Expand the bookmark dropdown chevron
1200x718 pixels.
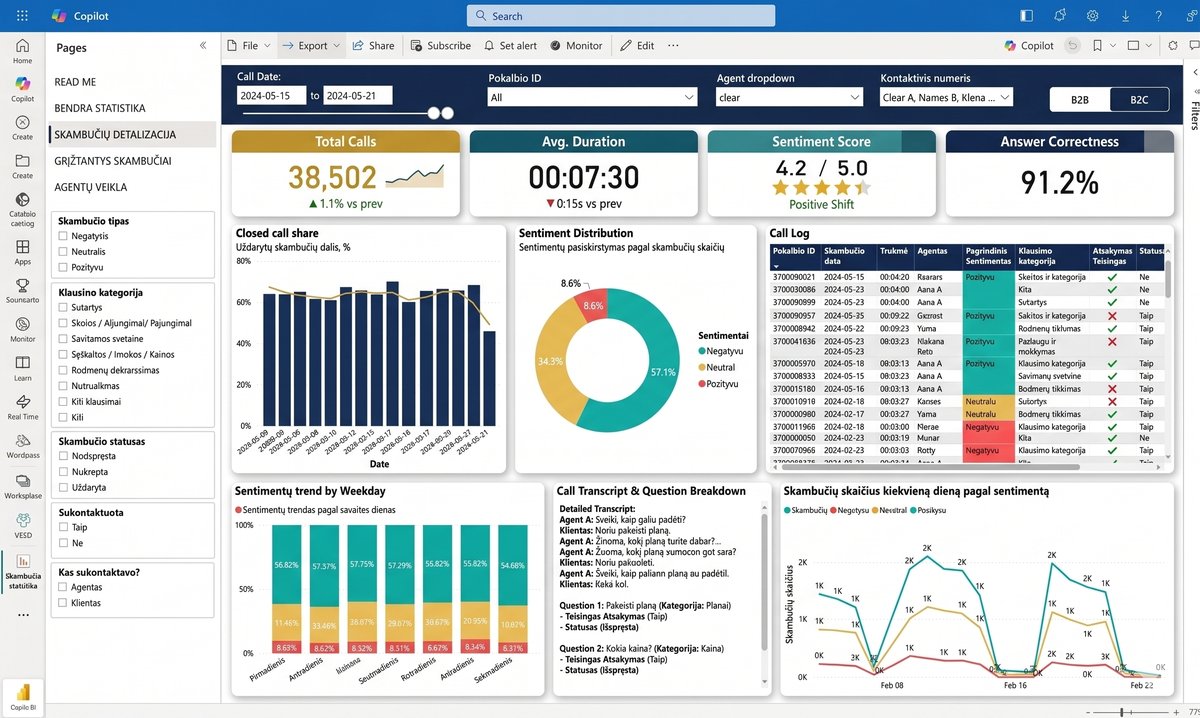pos(1112,45)
